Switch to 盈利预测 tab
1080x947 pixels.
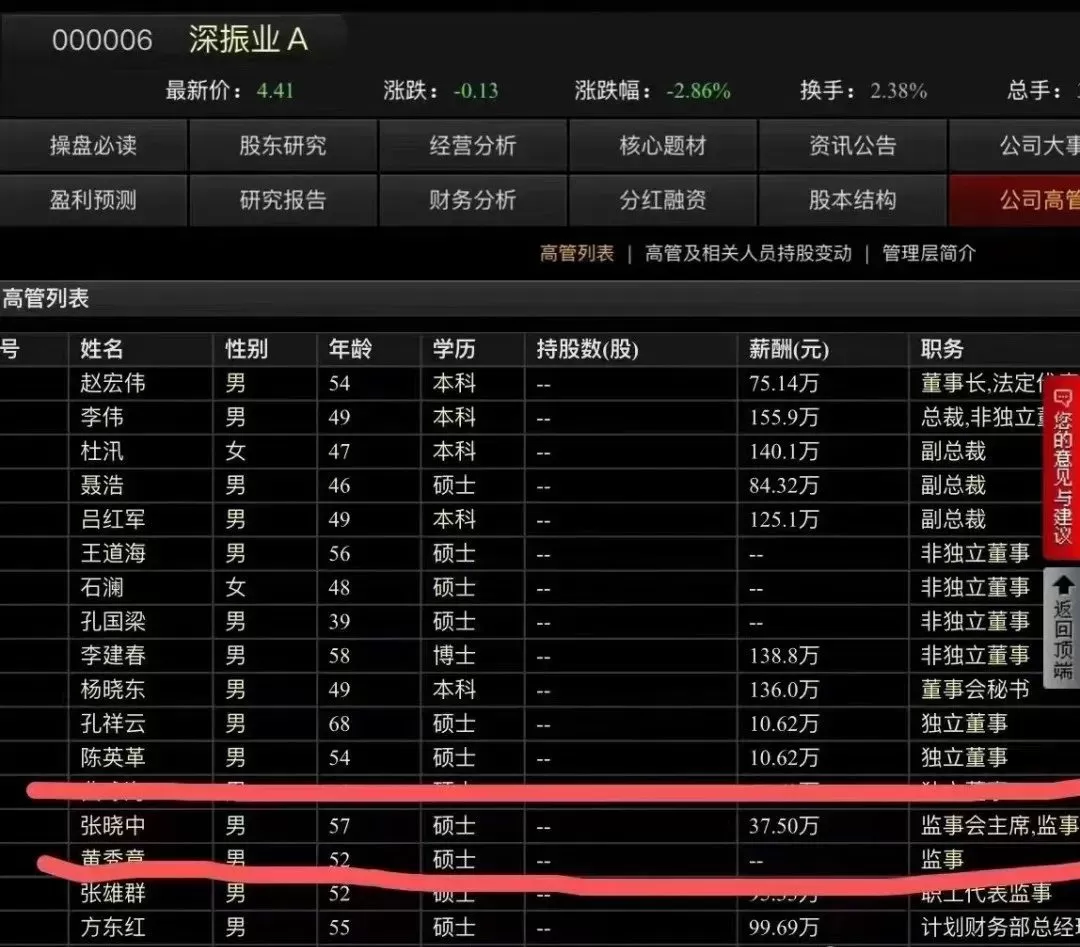coord(93,200)
